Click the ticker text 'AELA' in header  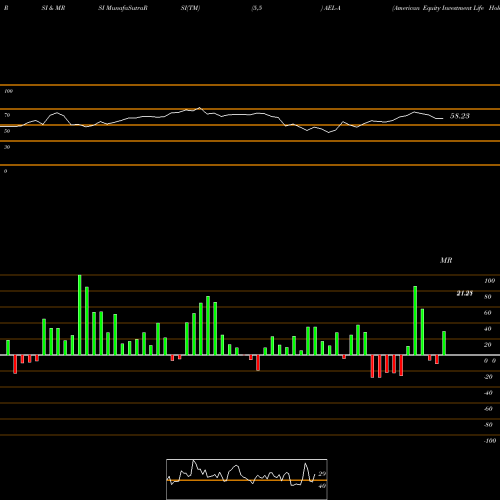click(332, 8)
